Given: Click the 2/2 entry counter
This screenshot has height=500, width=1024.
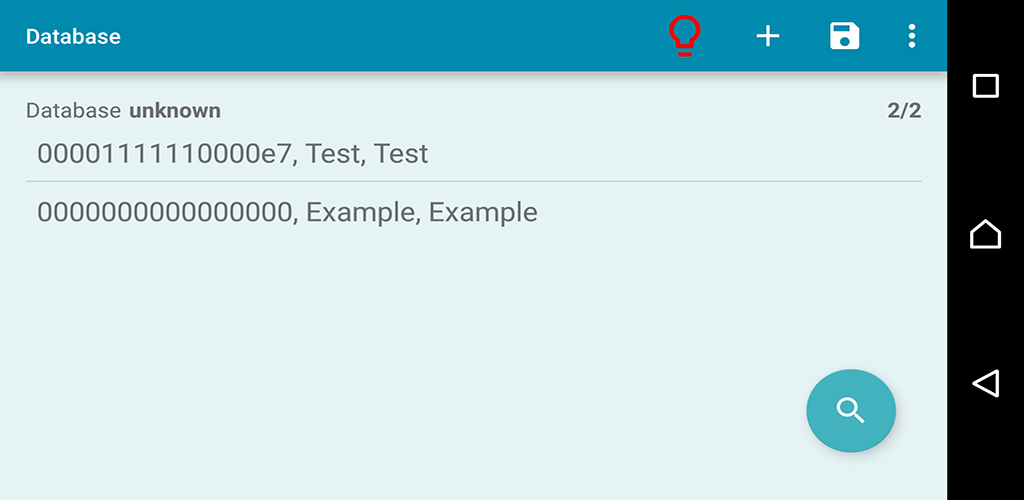Looking at the screenshot, I should click(904, 111).
